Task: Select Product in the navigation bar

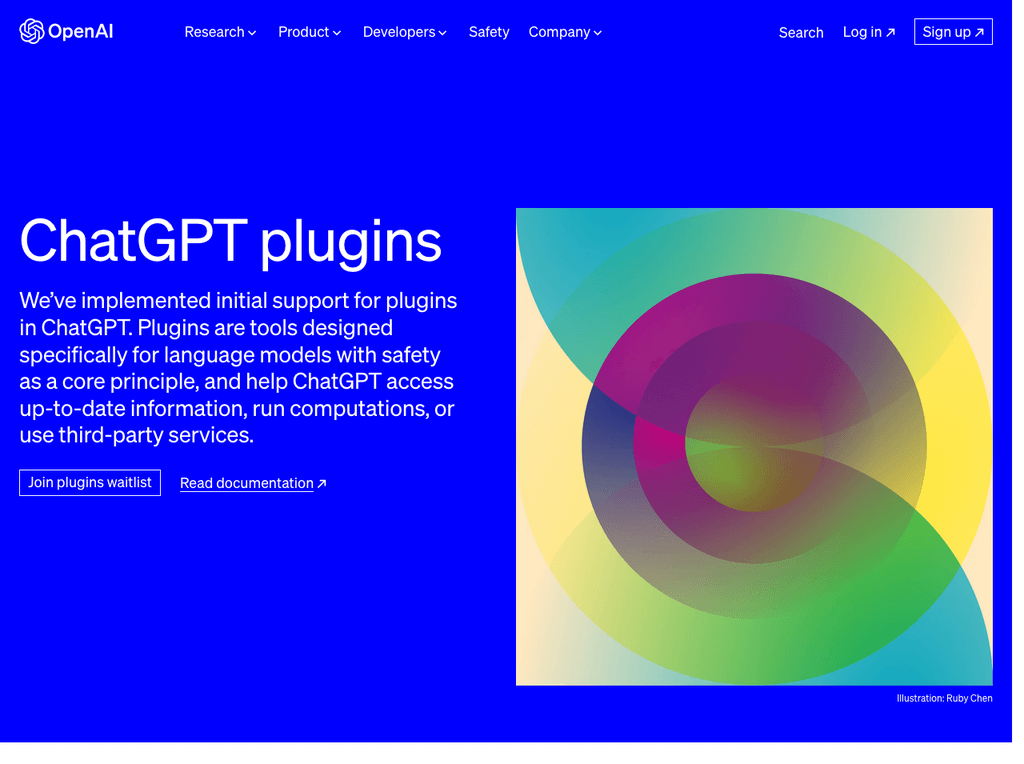Action: (x=303, y=32)
